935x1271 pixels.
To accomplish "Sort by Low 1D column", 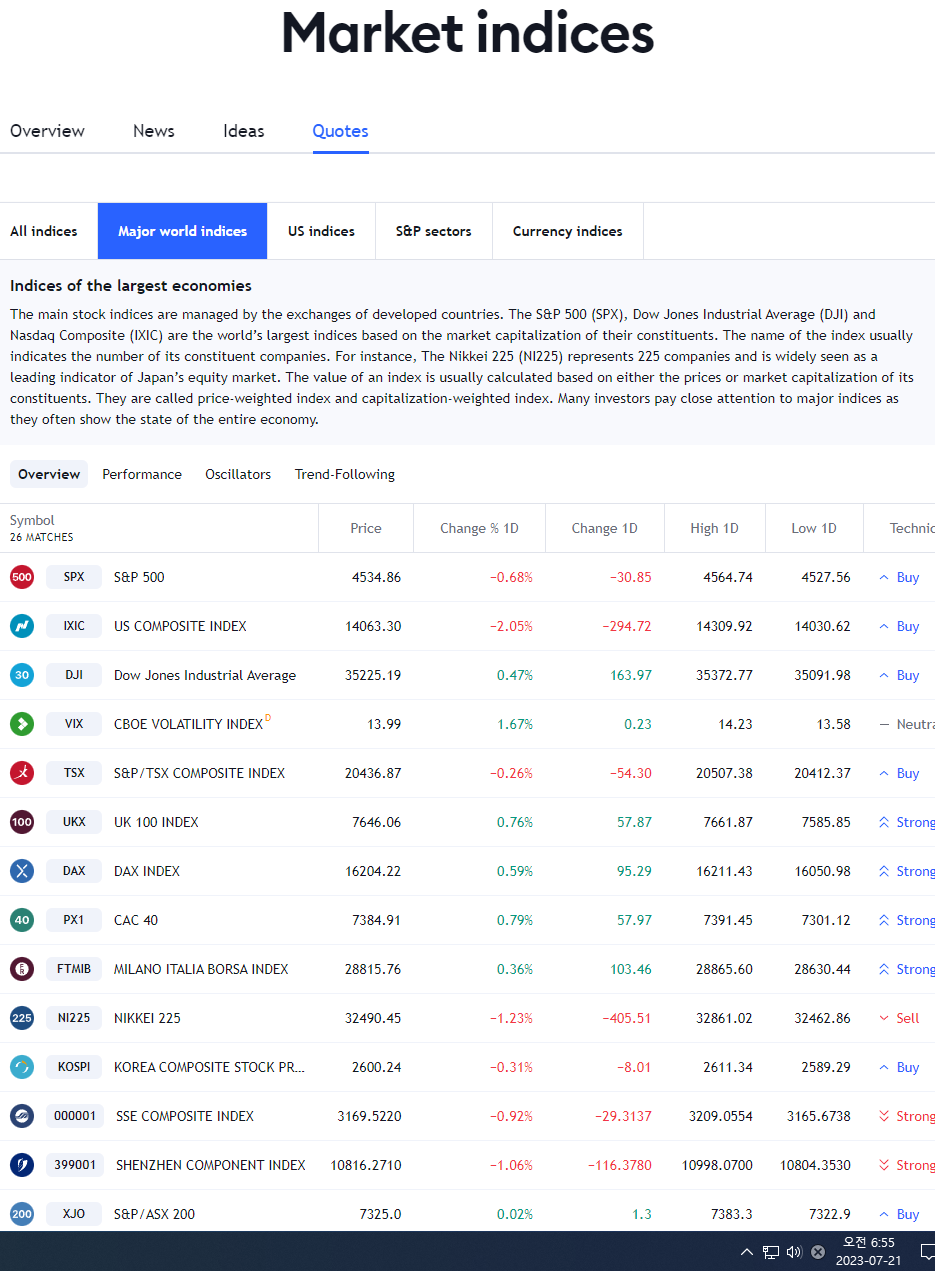I will pyautogui.click(x=814, y=528).
